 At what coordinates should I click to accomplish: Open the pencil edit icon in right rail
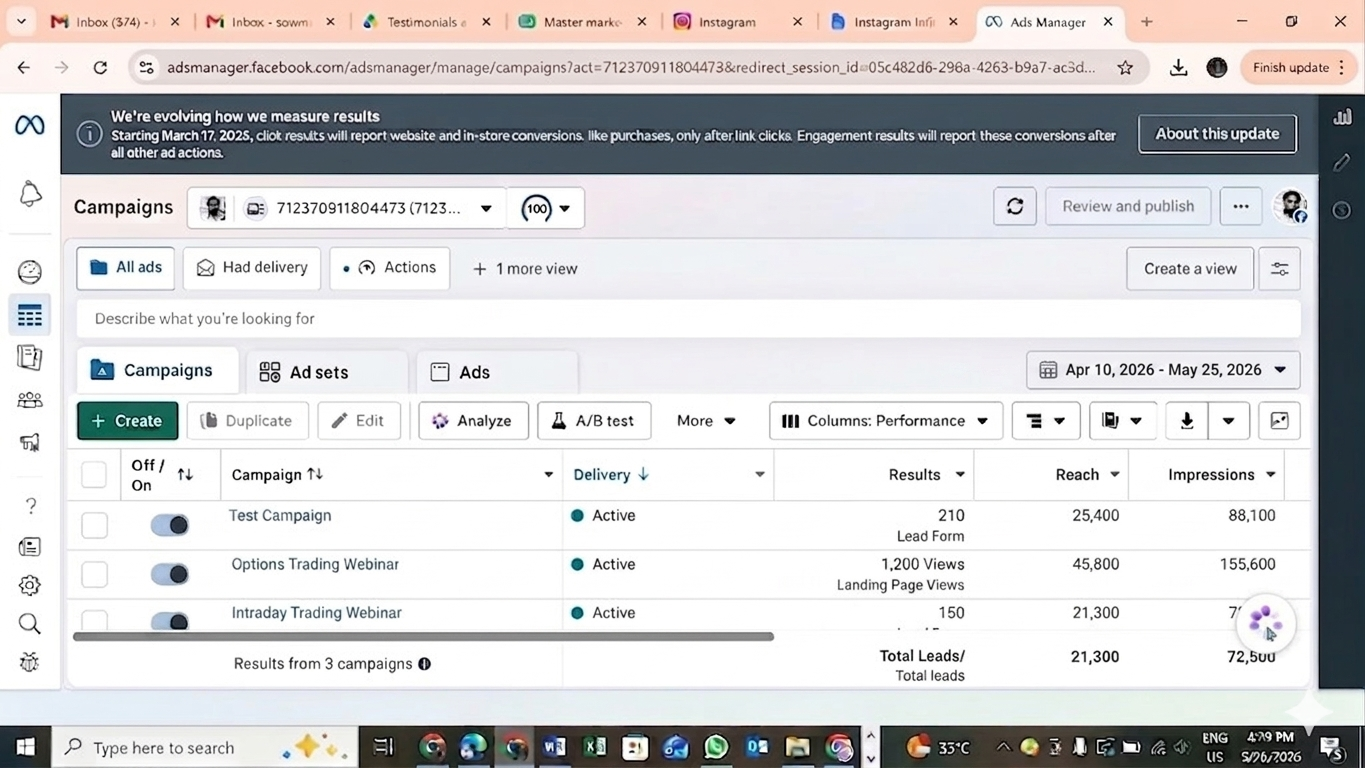coord(1342,162)
